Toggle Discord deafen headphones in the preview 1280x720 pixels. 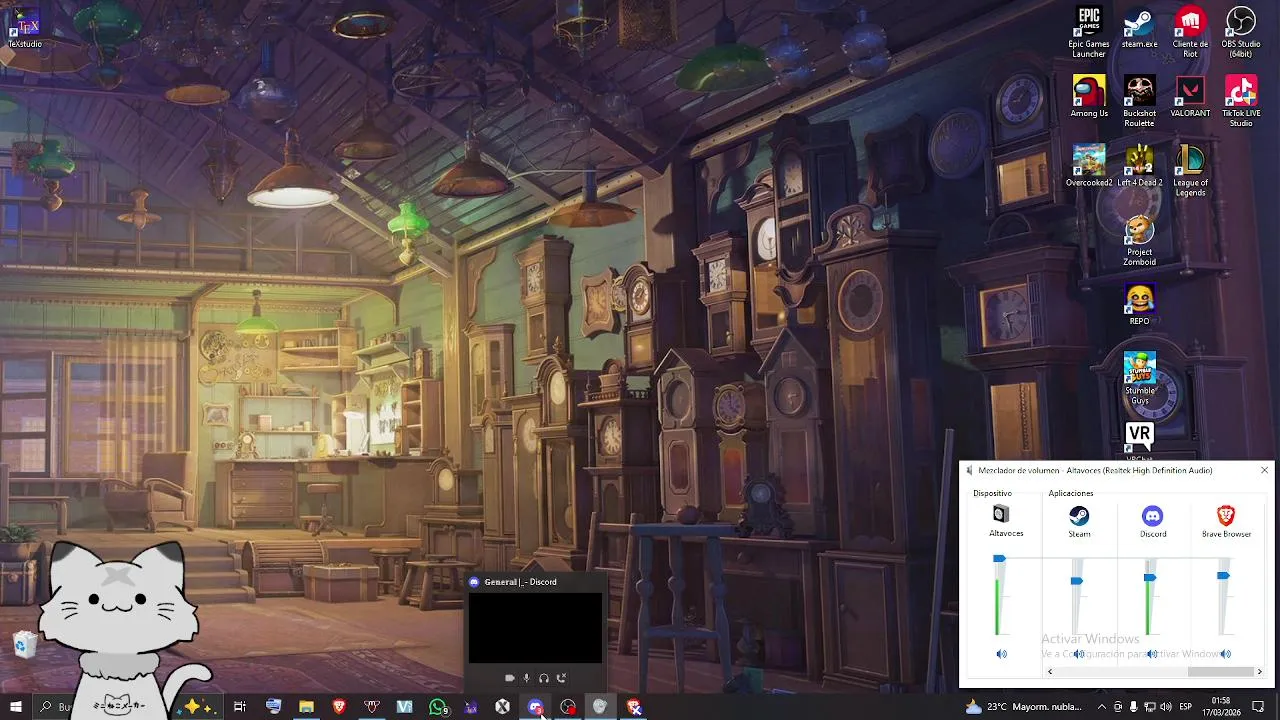coord(544,678)
